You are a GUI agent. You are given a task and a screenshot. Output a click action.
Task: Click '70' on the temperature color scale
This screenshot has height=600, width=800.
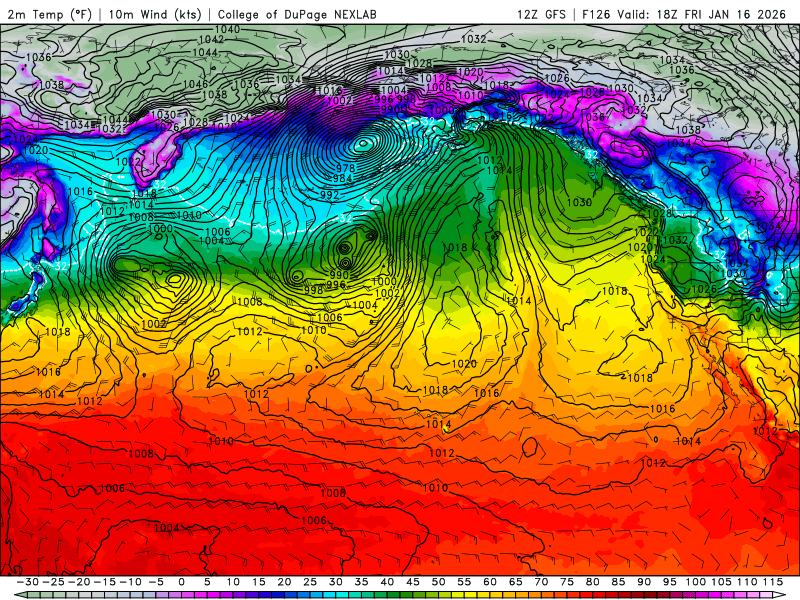541,582
